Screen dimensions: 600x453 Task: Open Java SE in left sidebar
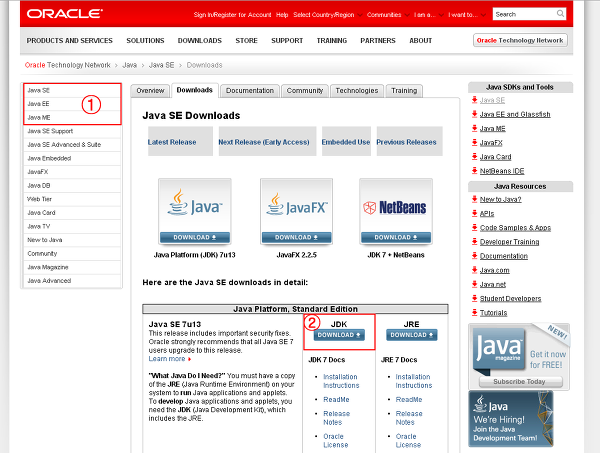(72, 90)
